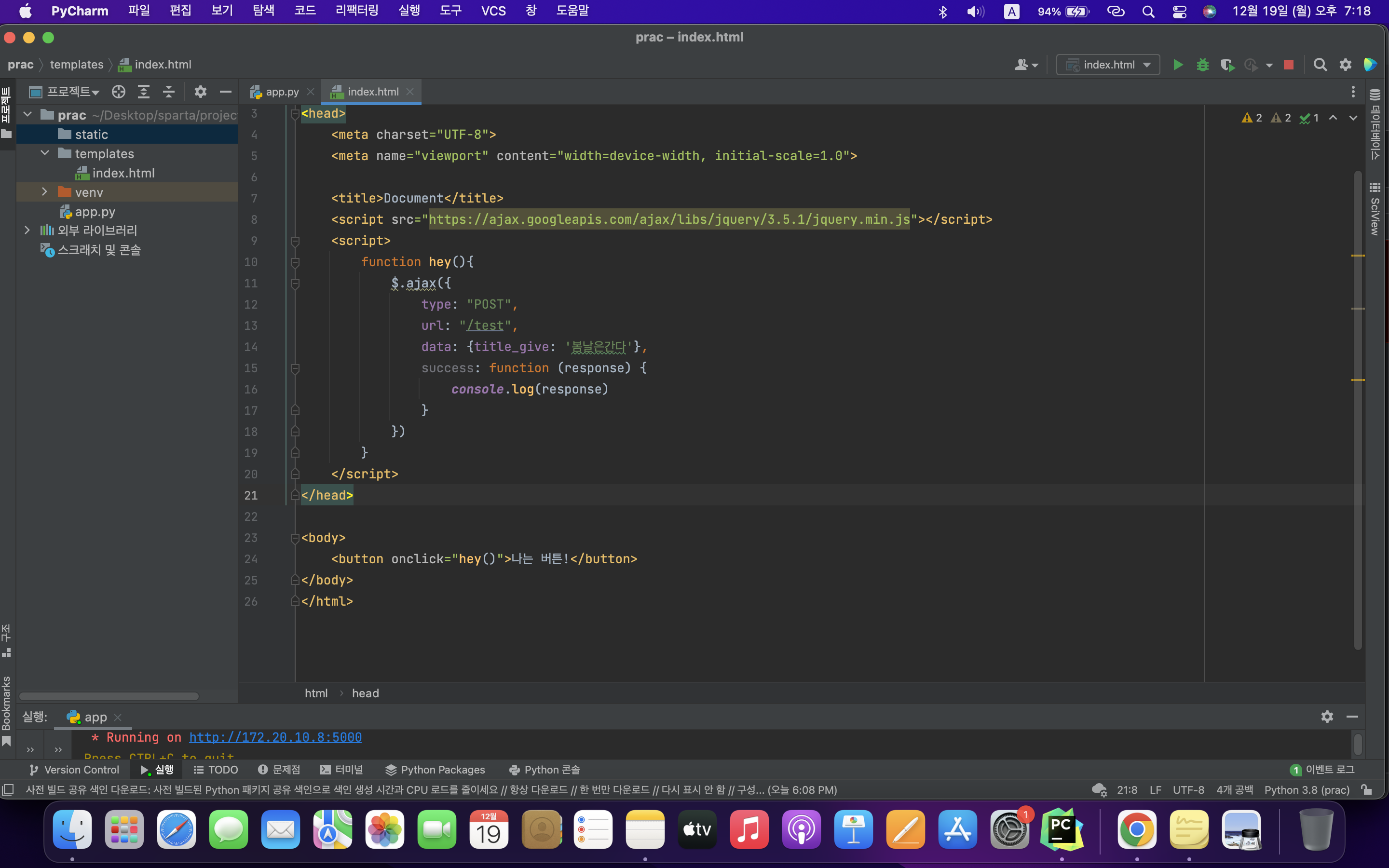Viewport: 1389px width, 868px height.
Task: Open run-with-profiler dropdown arrow
Action: [1269, 66]
